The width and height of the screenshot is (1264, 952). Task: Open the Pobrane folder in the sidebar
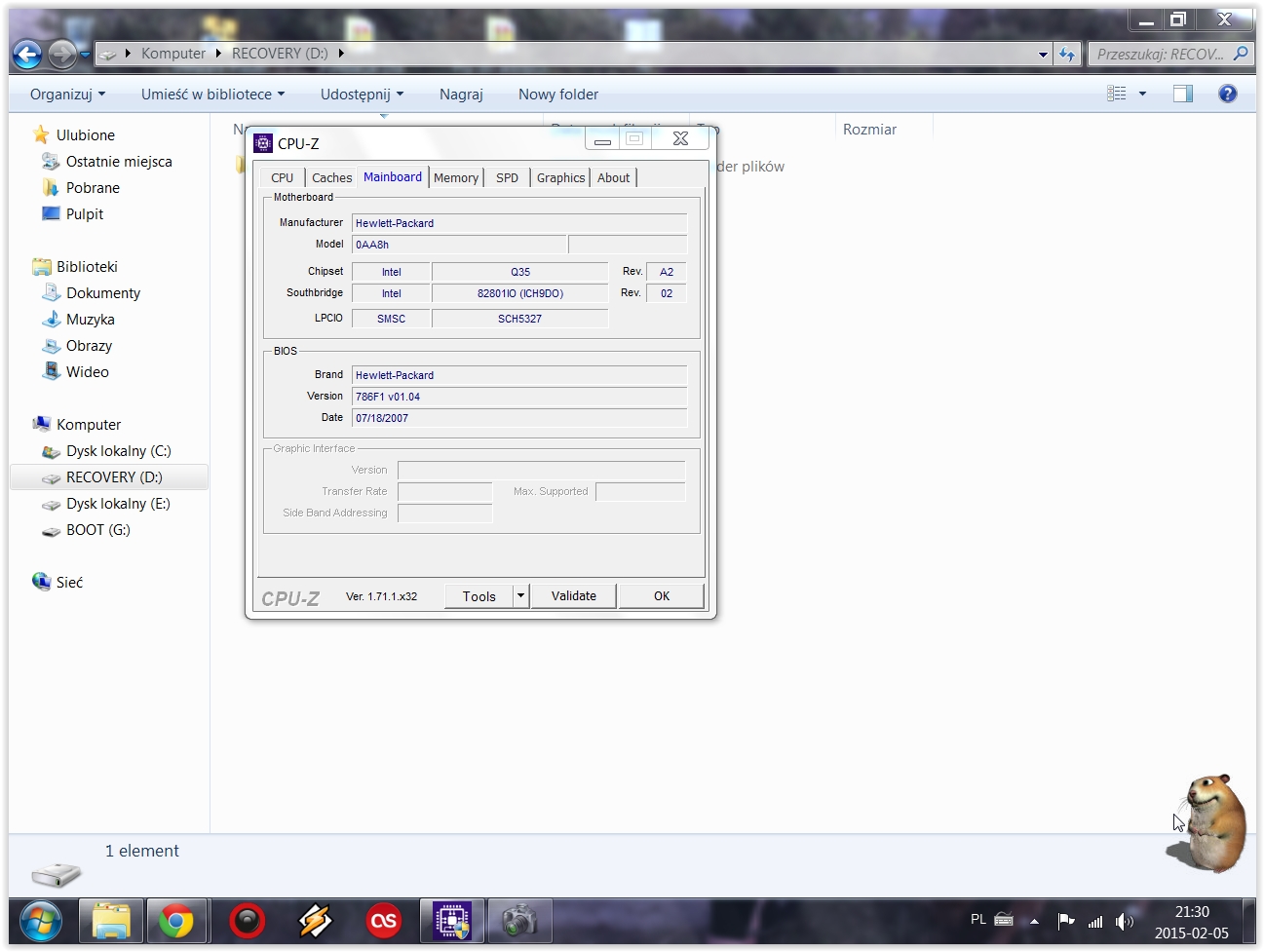click(93, 188)
